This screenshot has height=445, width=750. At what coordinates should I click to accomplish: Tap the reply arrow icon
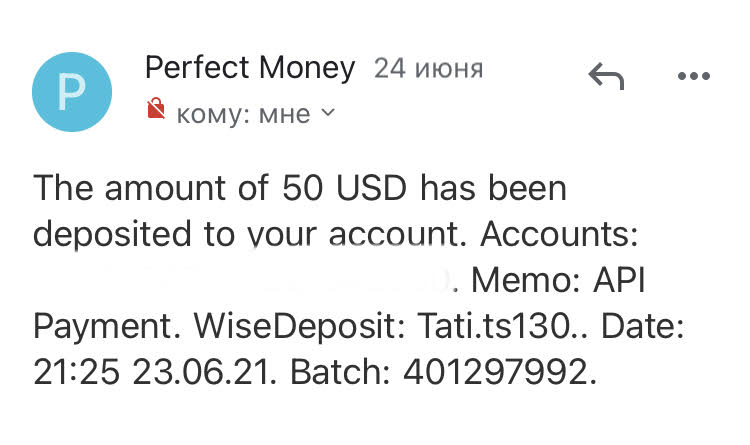click(606, 75)
